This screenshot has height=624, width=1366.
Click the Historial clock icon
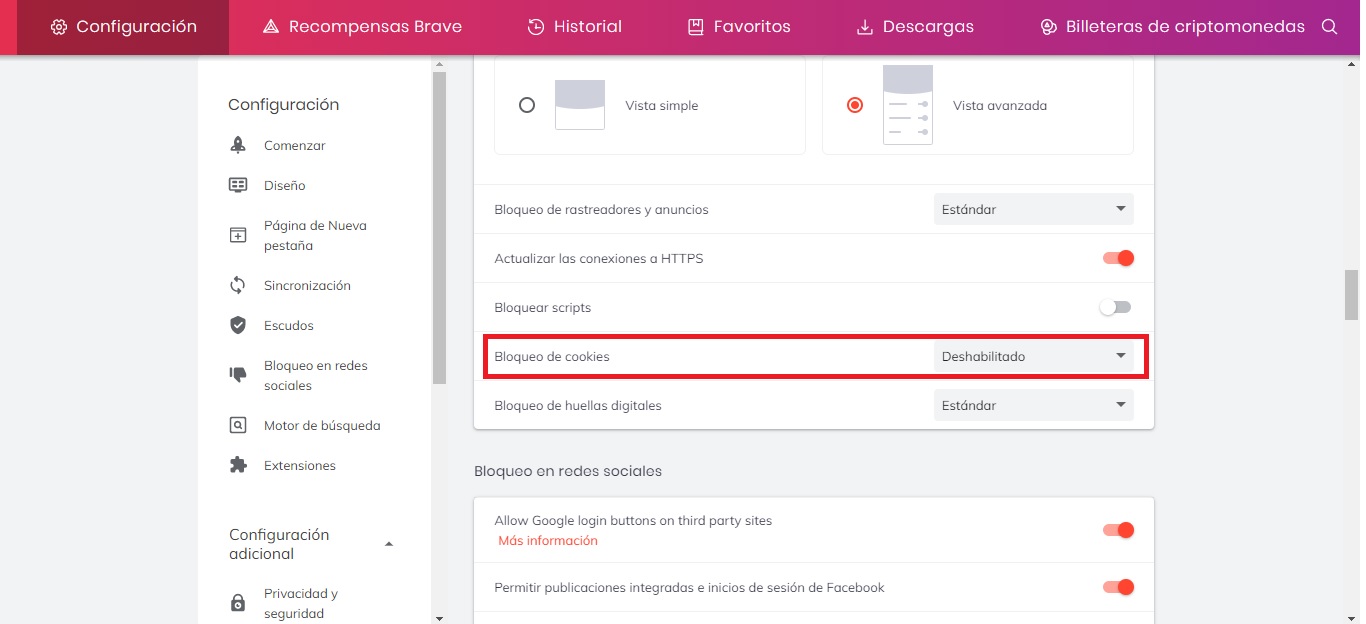(x=536, y=27)
